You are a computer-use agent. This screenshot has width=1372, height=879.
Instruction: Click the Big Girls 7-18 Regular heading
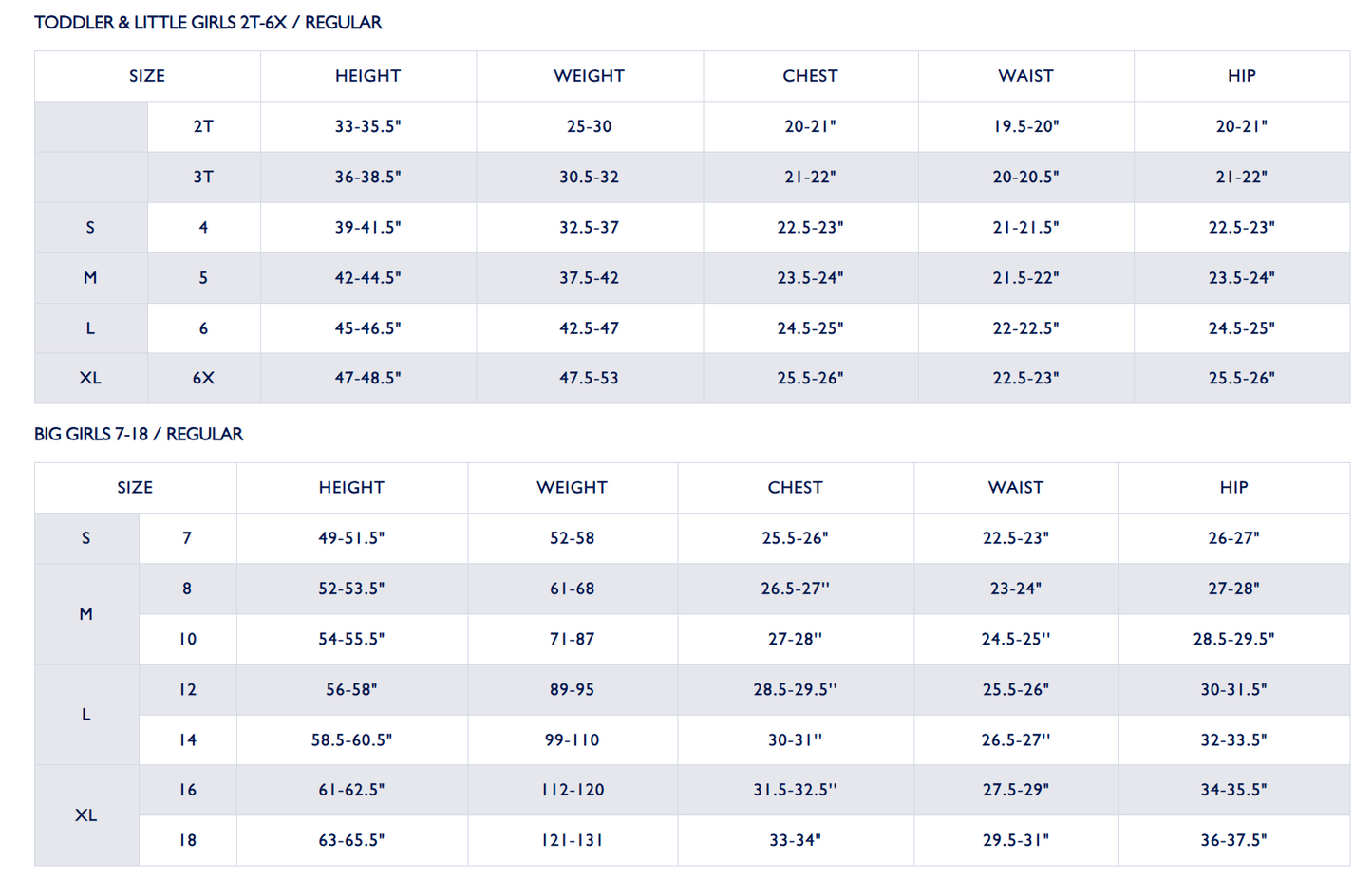(x=139, y=435)
